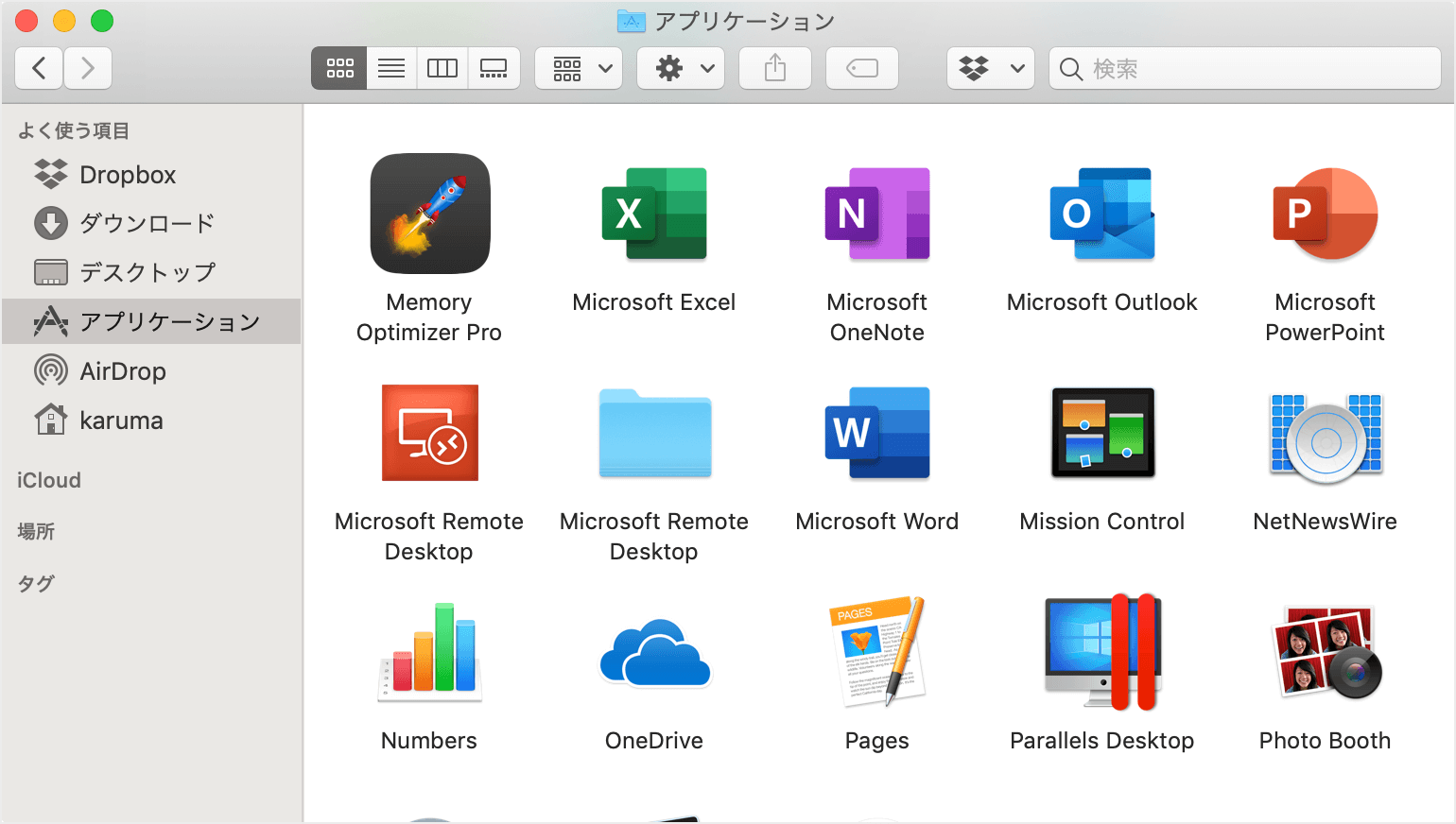This screenshot has width=1456, height=824.
Task: Open the Dropbox toolbar dropdown
Action: (x=991, y=68)
